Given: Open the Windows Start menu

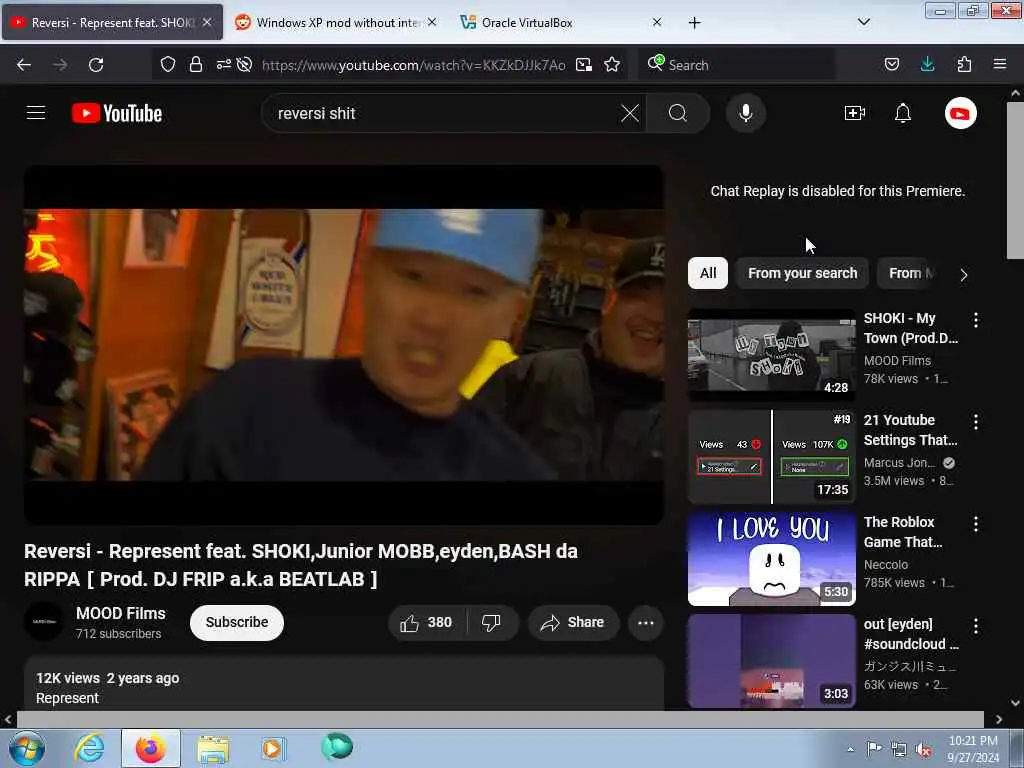Looking at the screenshot, I should [x=27, y=748].
